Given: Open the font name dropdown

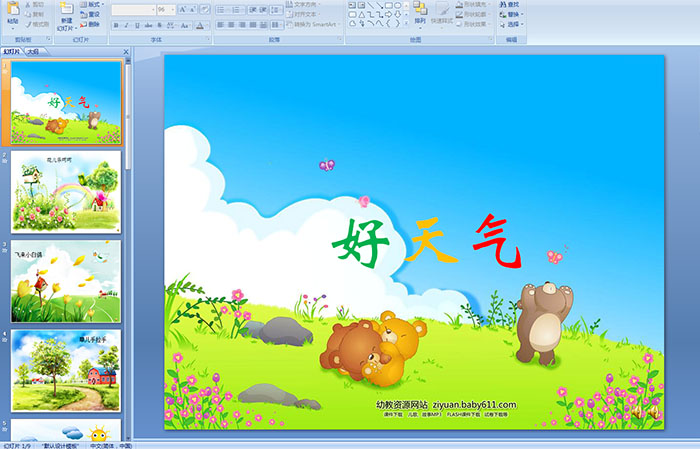Looking at the screenshot, I should coord(153,9).
